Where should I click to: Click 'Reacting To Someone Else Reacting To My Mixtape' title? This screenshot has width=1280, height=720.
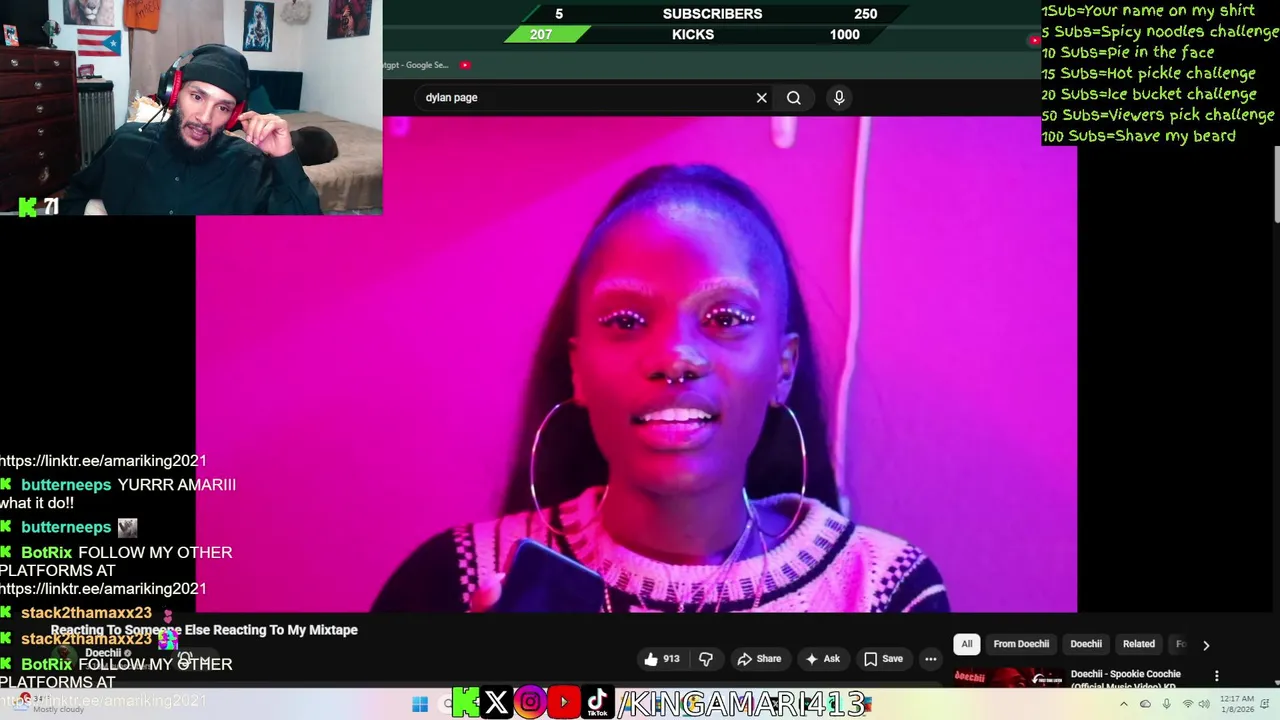click(x=204, y=630)
